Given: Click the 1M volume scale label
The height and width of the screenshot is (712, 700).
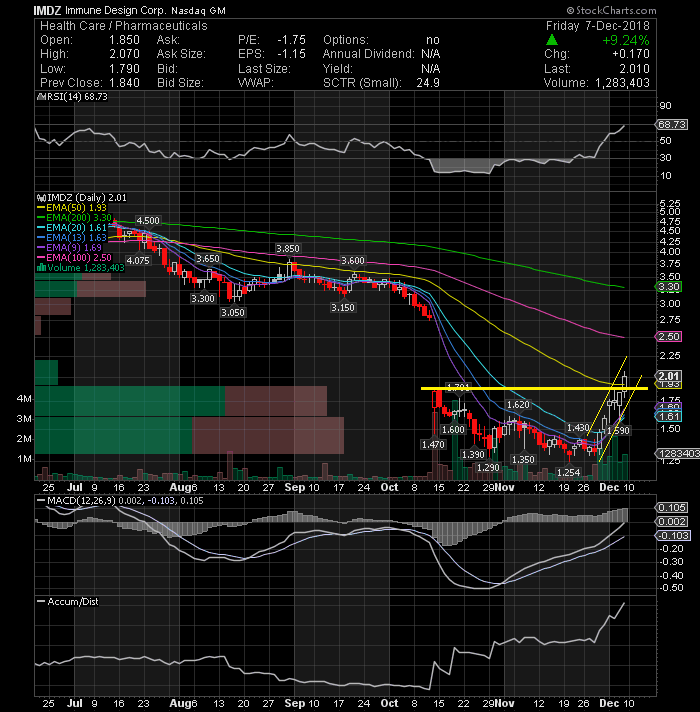Looking at the screenshot, I should coord(24,459).
